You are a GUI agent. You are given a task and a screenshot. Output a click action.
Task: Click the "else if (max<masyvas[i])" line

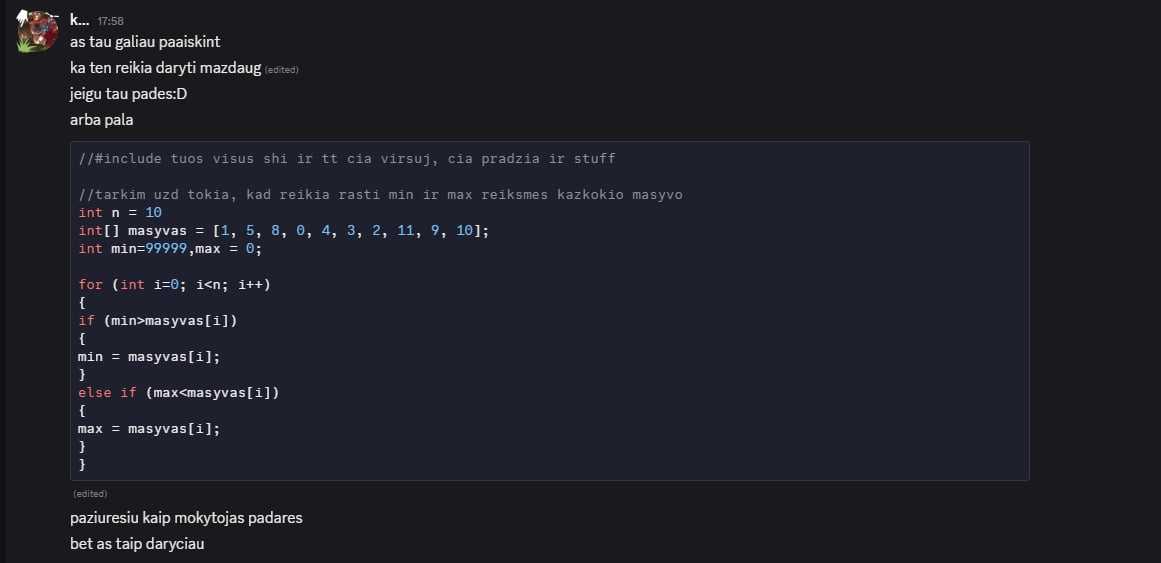[x=178, y=392]
